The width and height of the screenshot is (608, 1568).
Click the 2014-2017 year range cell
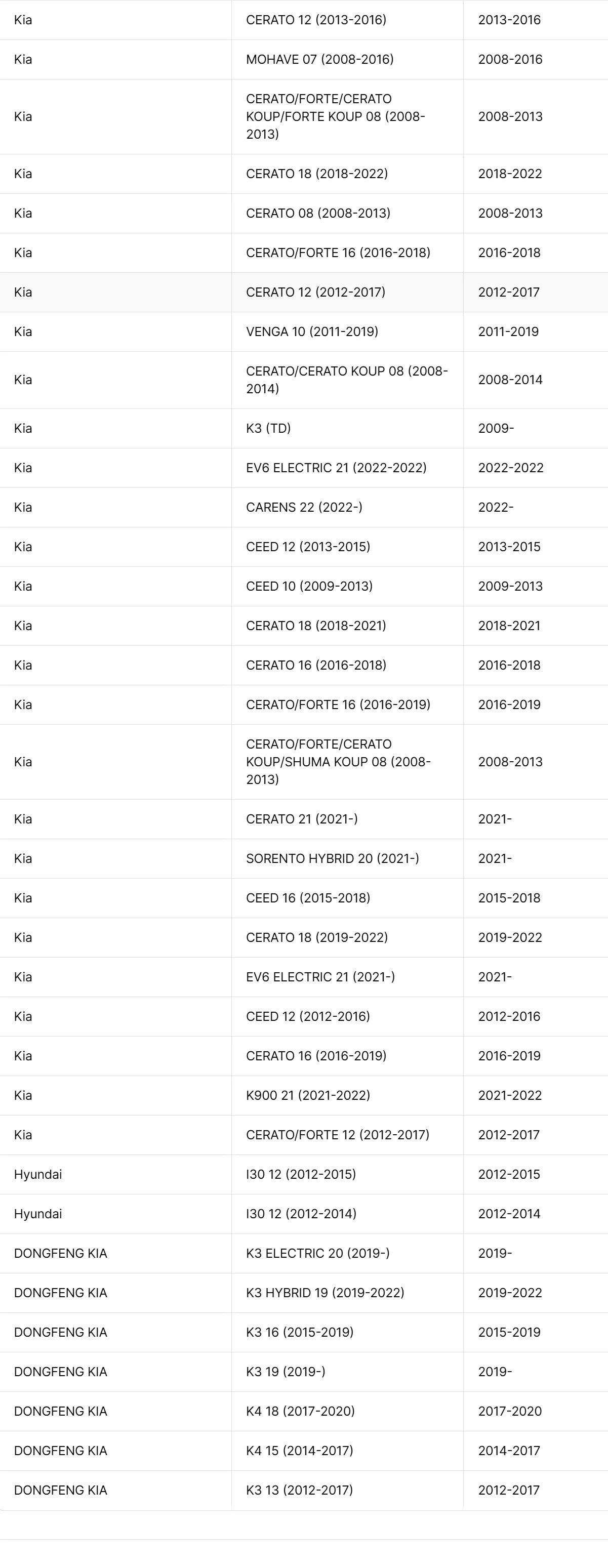tap(509, 1451)
